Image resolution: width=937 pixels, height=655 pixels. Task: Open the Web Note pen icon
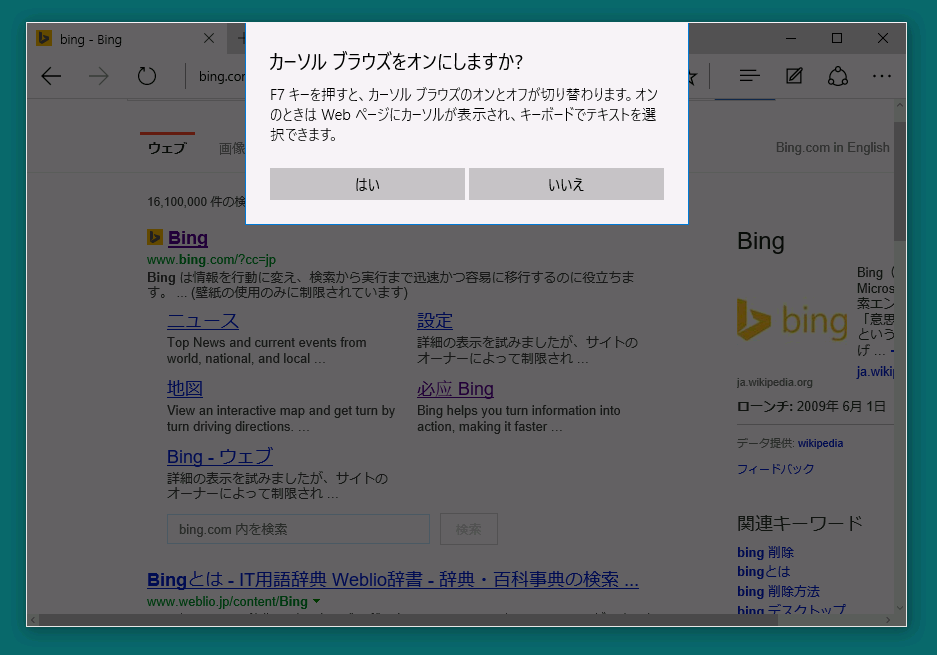tap(794, 76)
